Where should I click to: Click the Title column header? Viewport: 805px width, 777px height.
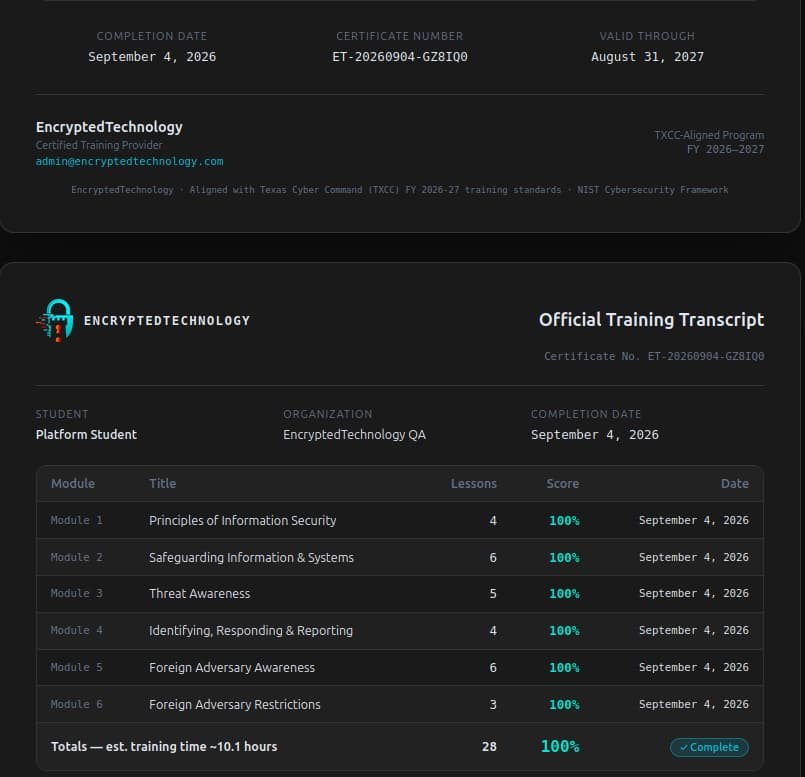pos(162,484)
